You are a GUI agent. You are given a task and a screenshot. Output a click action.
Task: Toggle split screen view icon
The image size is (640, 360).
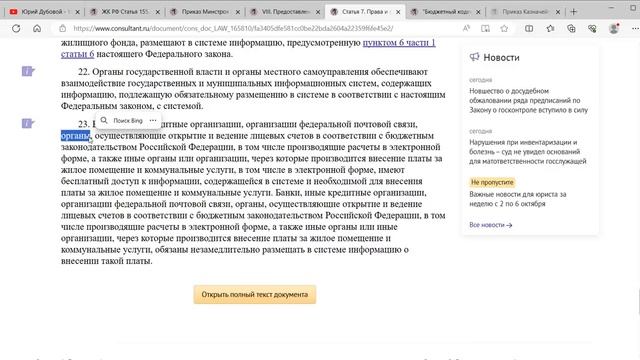(529, 29)
